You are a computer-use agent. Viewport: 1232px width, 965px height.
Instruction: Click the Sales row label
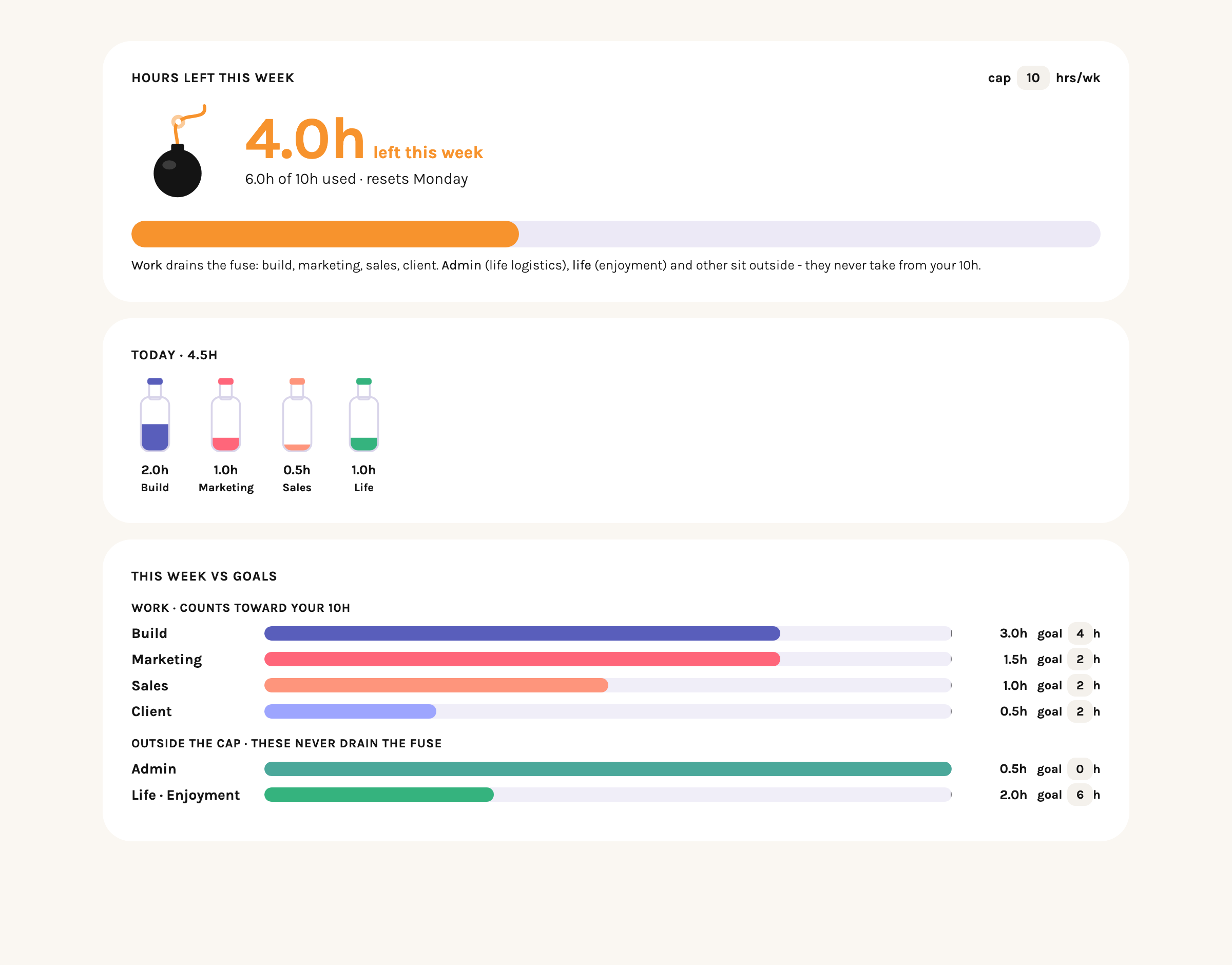pyautogui.click(x=150, y=685)
